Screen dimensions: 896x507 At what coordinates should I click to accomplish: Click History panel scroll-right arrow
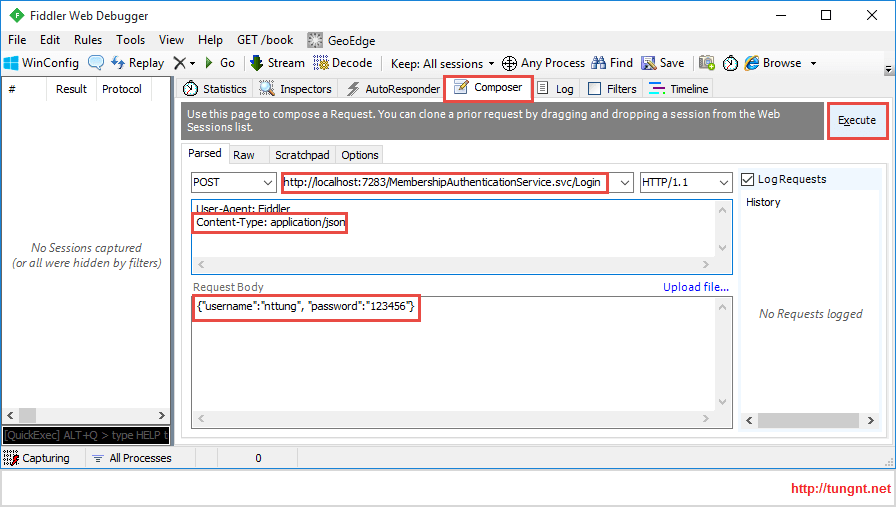871,420
